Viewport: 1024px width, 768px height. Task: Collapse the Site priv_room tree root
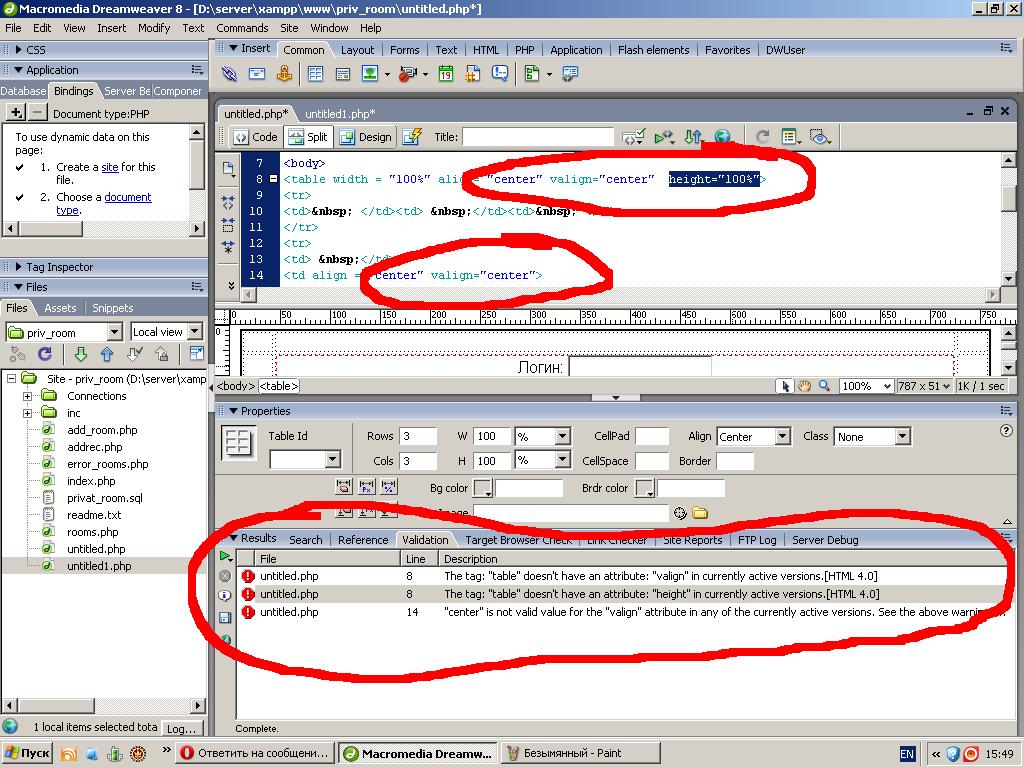11,378
